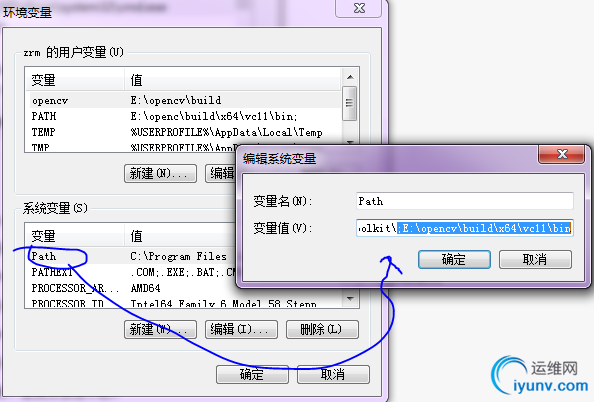The width and height of the screenshot is (594, 402).
Task: Click 新建(N) under user variables
Action: tap(160, 174)
